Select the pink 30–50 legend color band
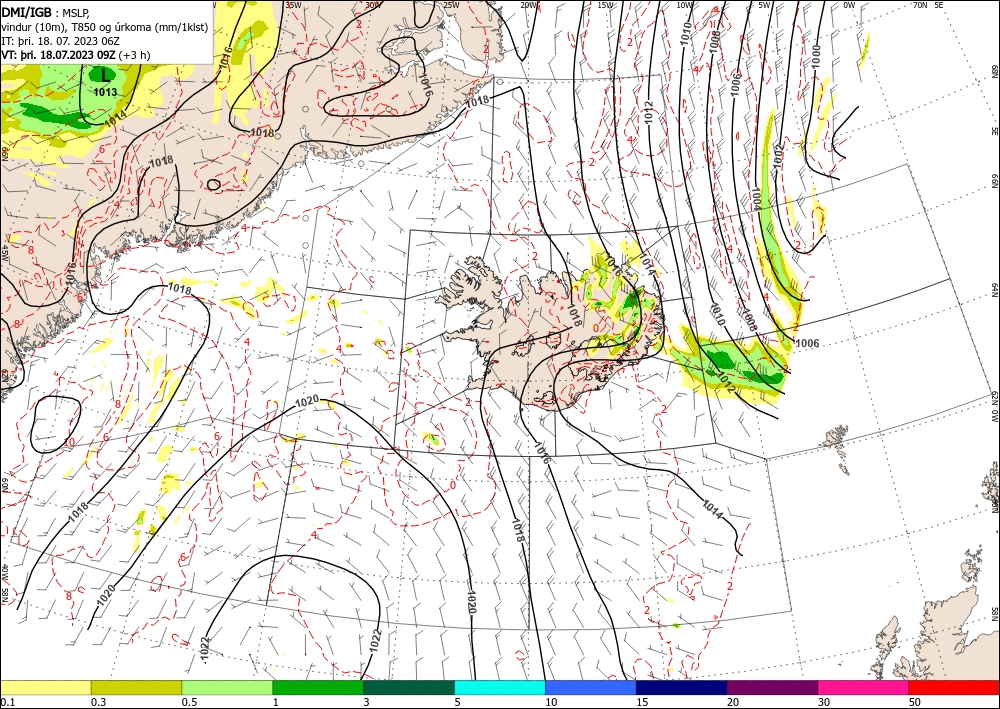Image resolution: width=1000 pixels, height=709 pixels. [x=864, y=687]
